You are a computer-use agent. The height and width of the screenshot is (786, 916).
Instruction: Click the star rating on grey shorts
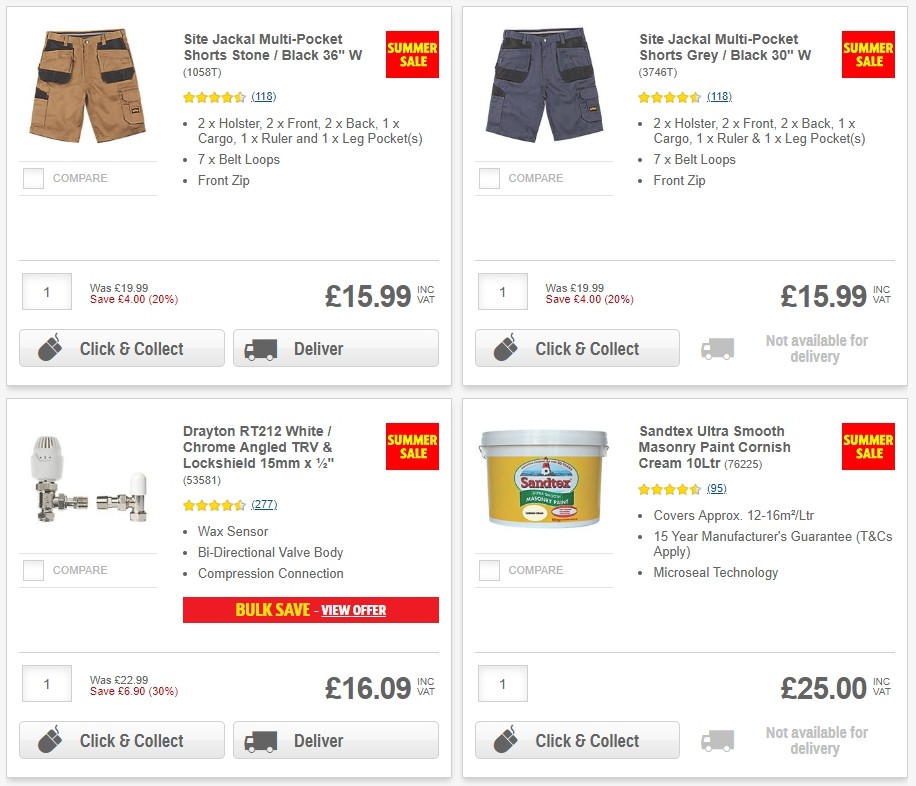(x=669, y=97)
